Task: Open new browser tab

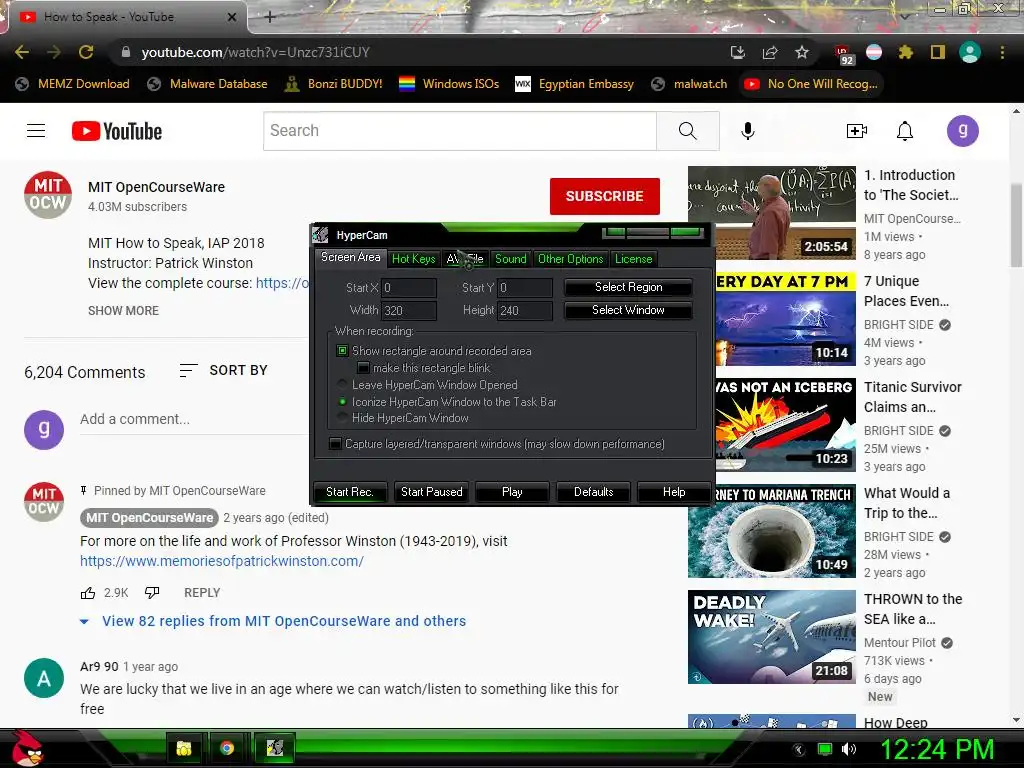Action: [x=270, y=17]
